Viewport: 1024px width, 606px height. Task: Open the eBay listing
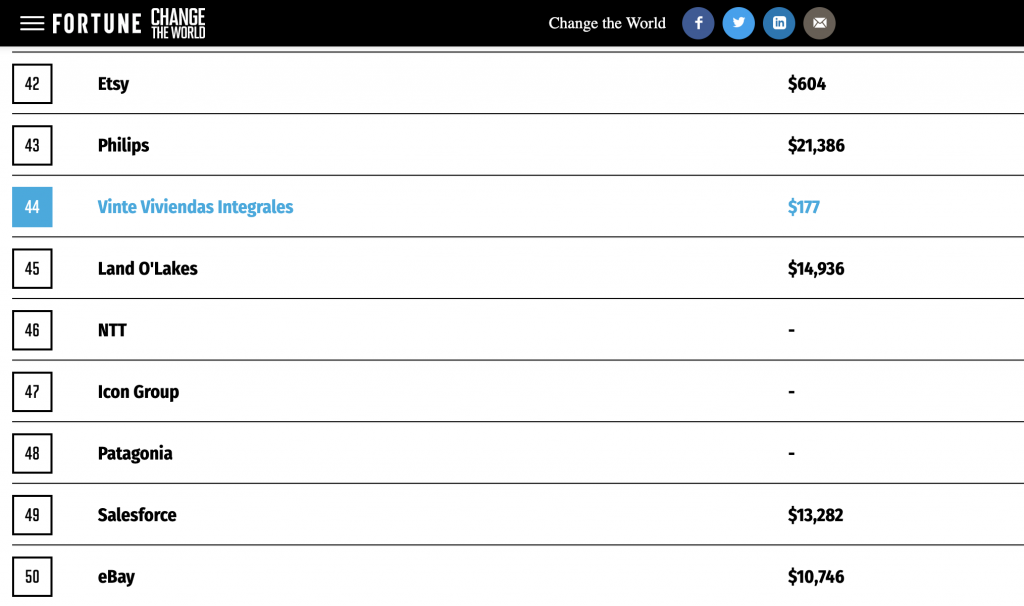click(116, 577)
